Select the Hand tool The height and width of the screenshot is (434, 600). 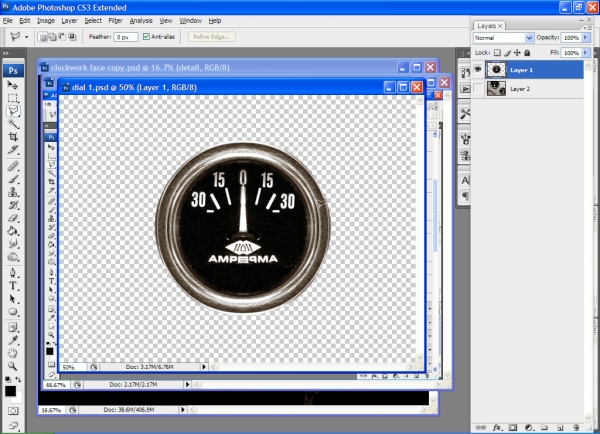[x=13, y=353]
